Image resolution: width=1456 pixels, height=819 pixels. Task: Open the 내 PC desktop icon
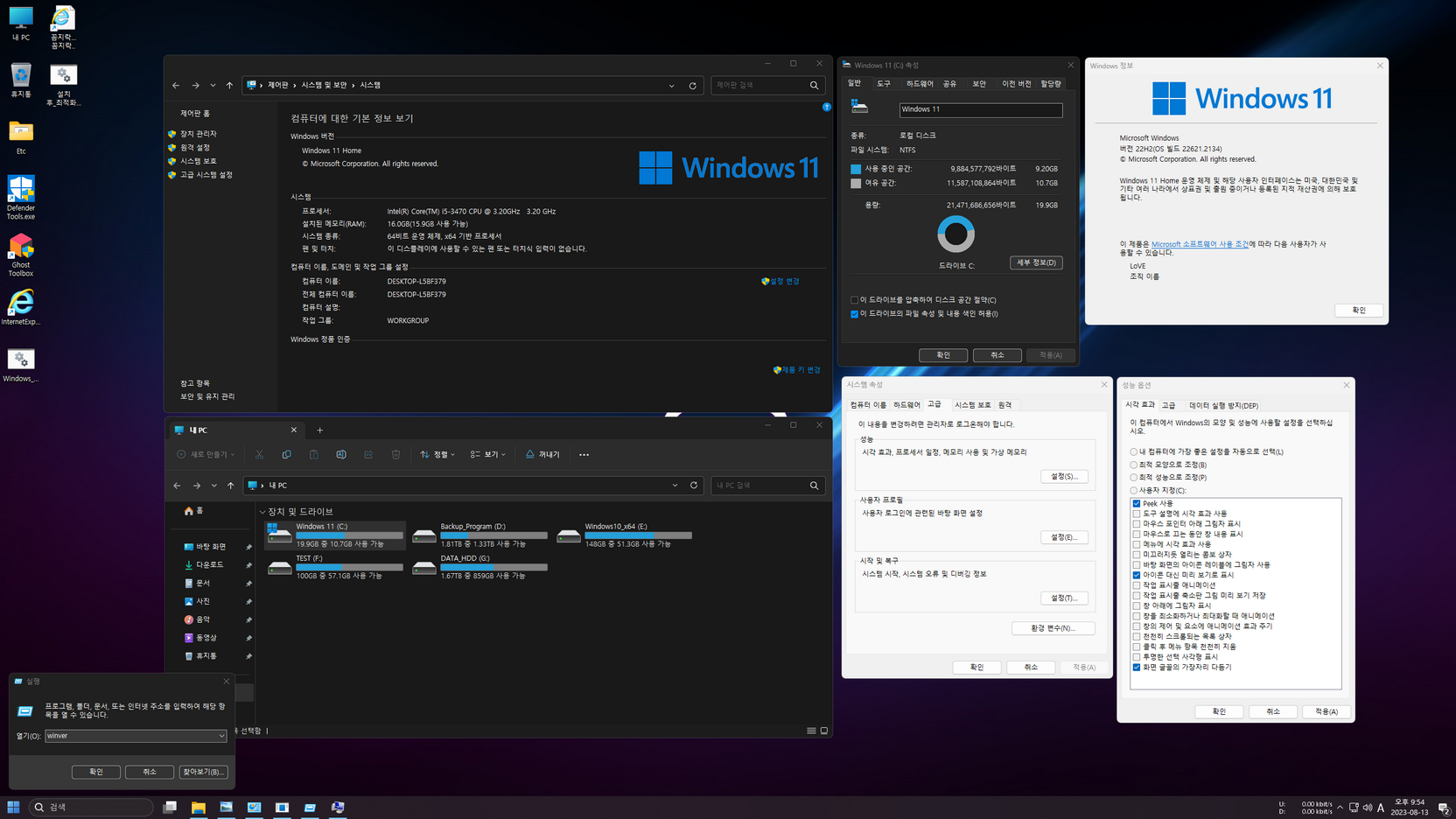21,24
